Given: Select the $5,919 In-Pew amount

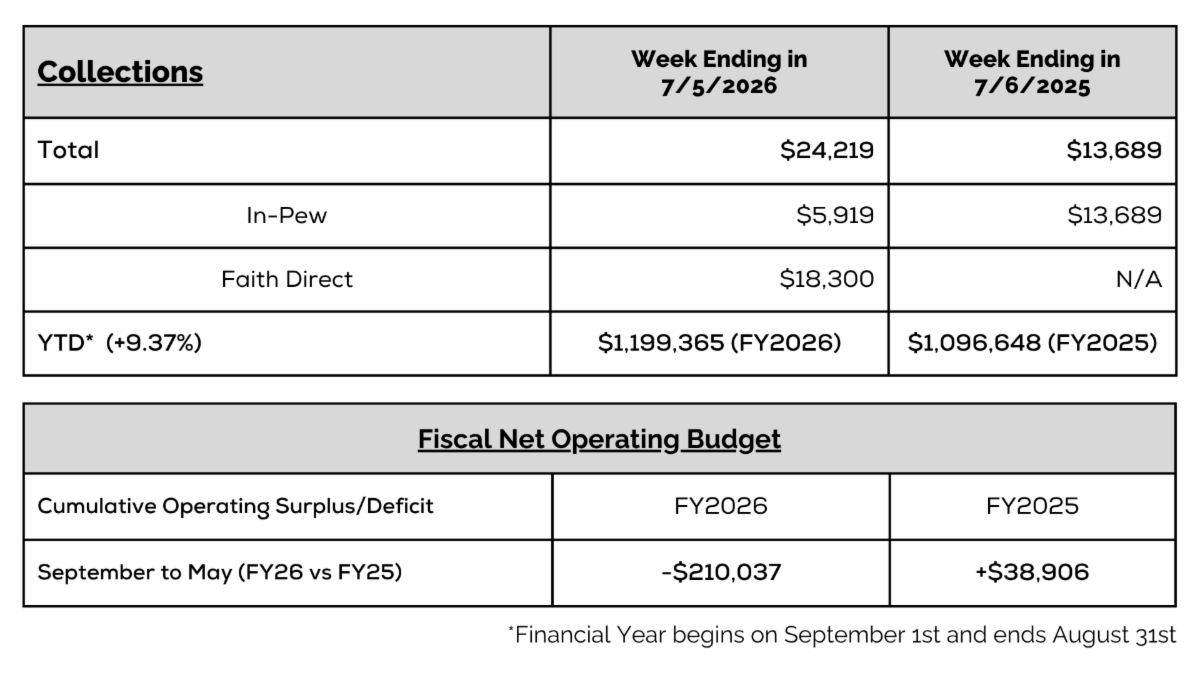Looking at the screenshot, I should pos(835,215).
